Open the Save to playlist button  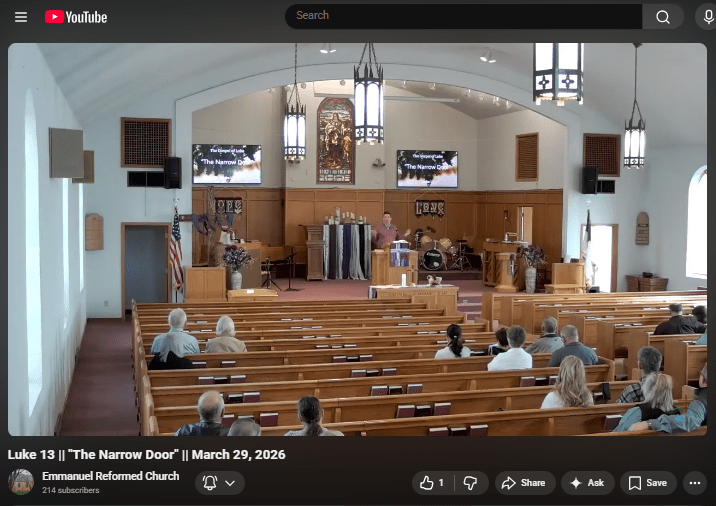coord(647,483)
